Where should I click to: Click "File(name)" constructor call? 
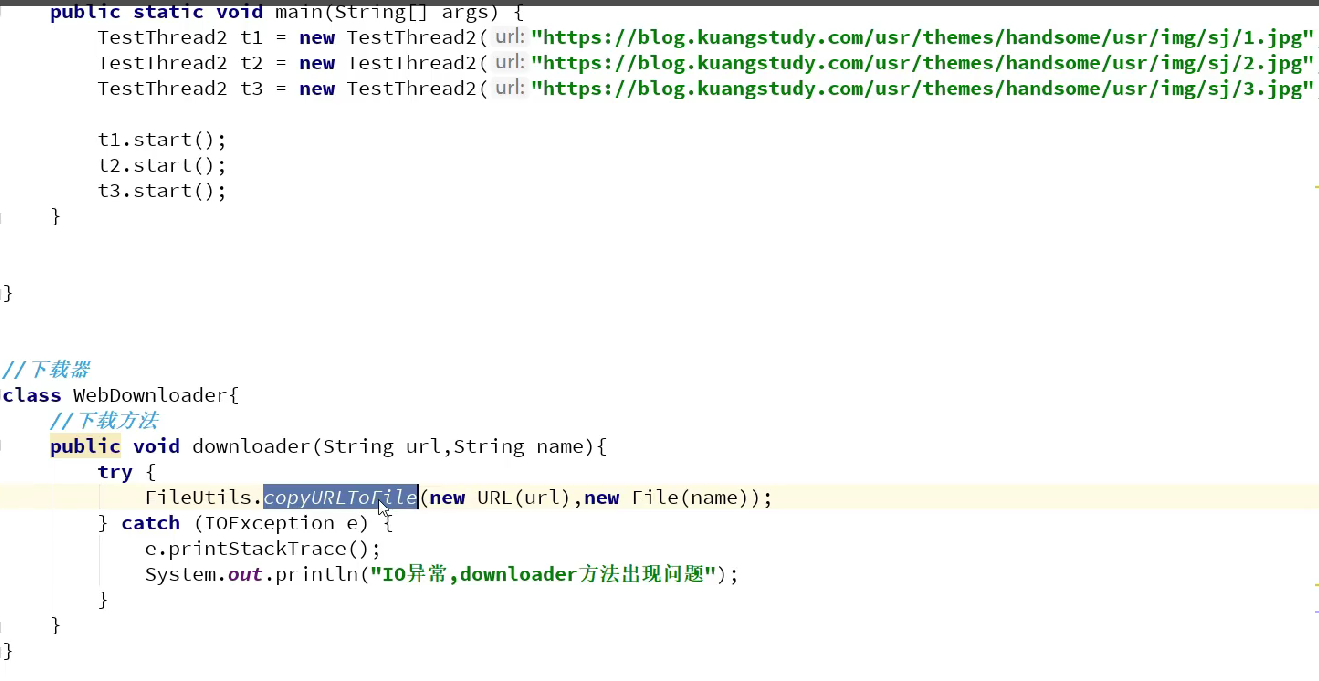pos(691,497)
